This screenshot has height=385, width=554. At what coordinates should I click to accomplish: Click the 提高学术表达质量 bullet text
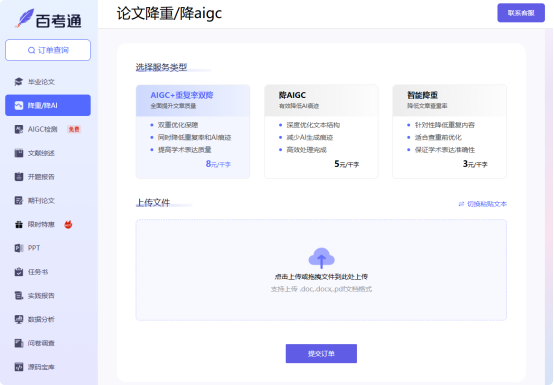point(184,150)
